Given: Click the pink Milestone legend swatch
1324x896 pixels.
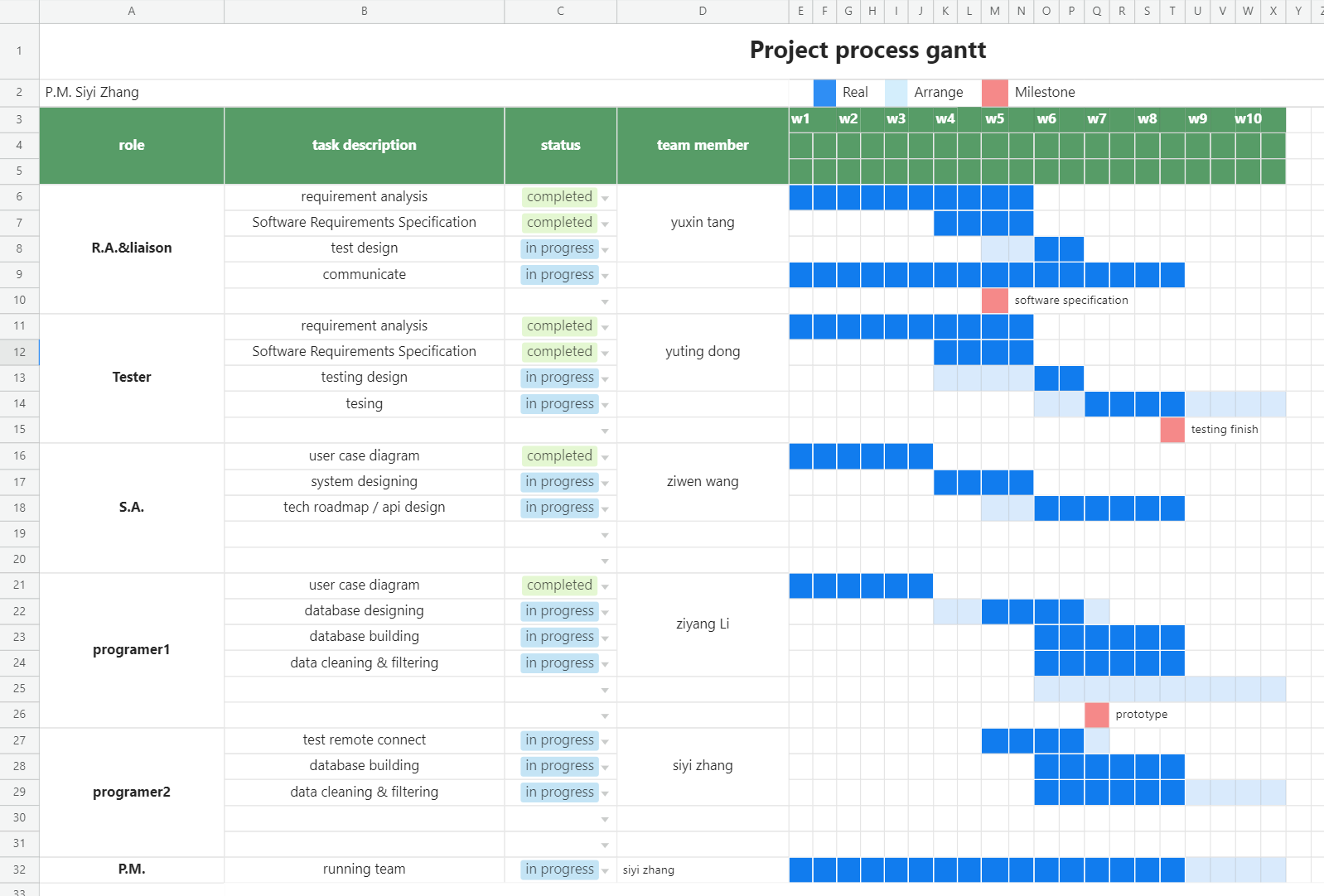Looking at the screenshot, I should coord(994,93).
